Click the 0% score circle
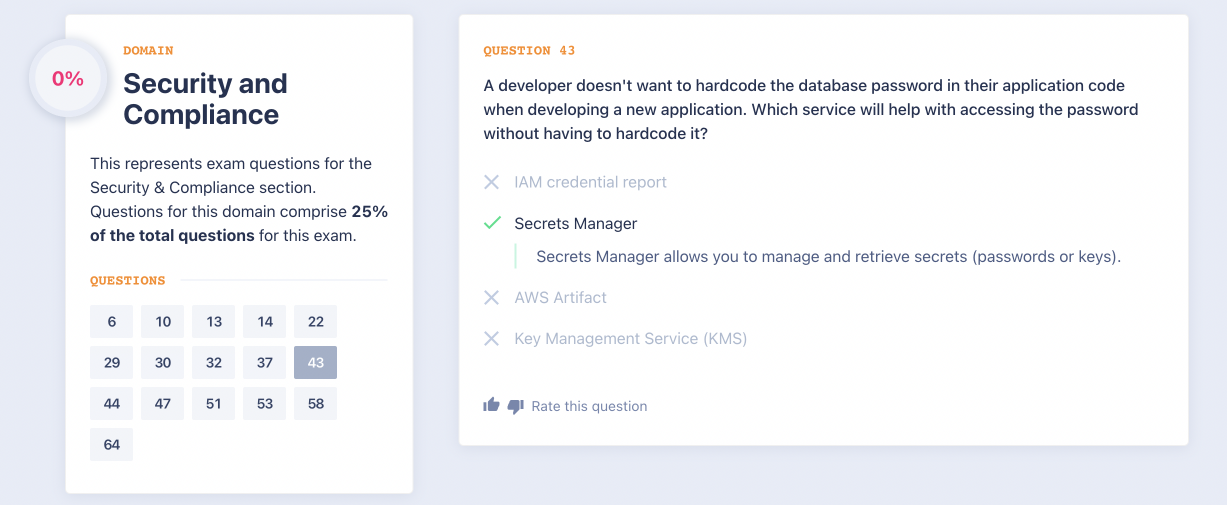Viewport: 1227px width, 505px height. tap(68, 78)
